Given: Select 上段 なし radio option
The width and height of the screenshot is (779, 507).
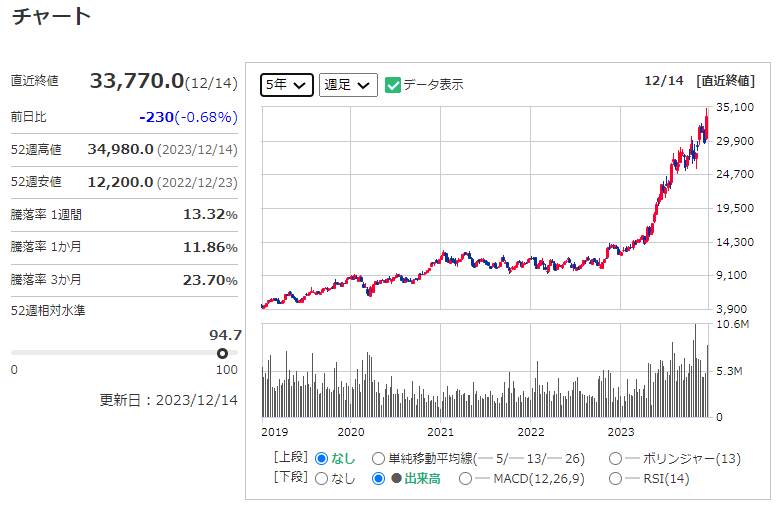Looking at the screenshot, I should click(x=321, y=458).
